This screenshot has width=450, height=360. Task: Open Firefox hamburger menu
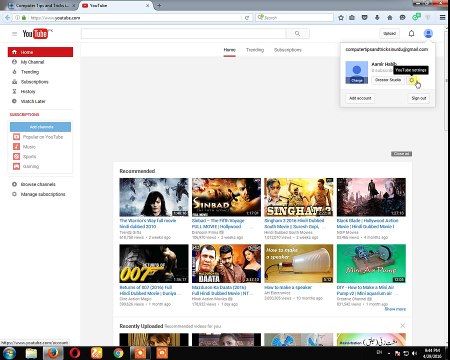coord(442,18)
